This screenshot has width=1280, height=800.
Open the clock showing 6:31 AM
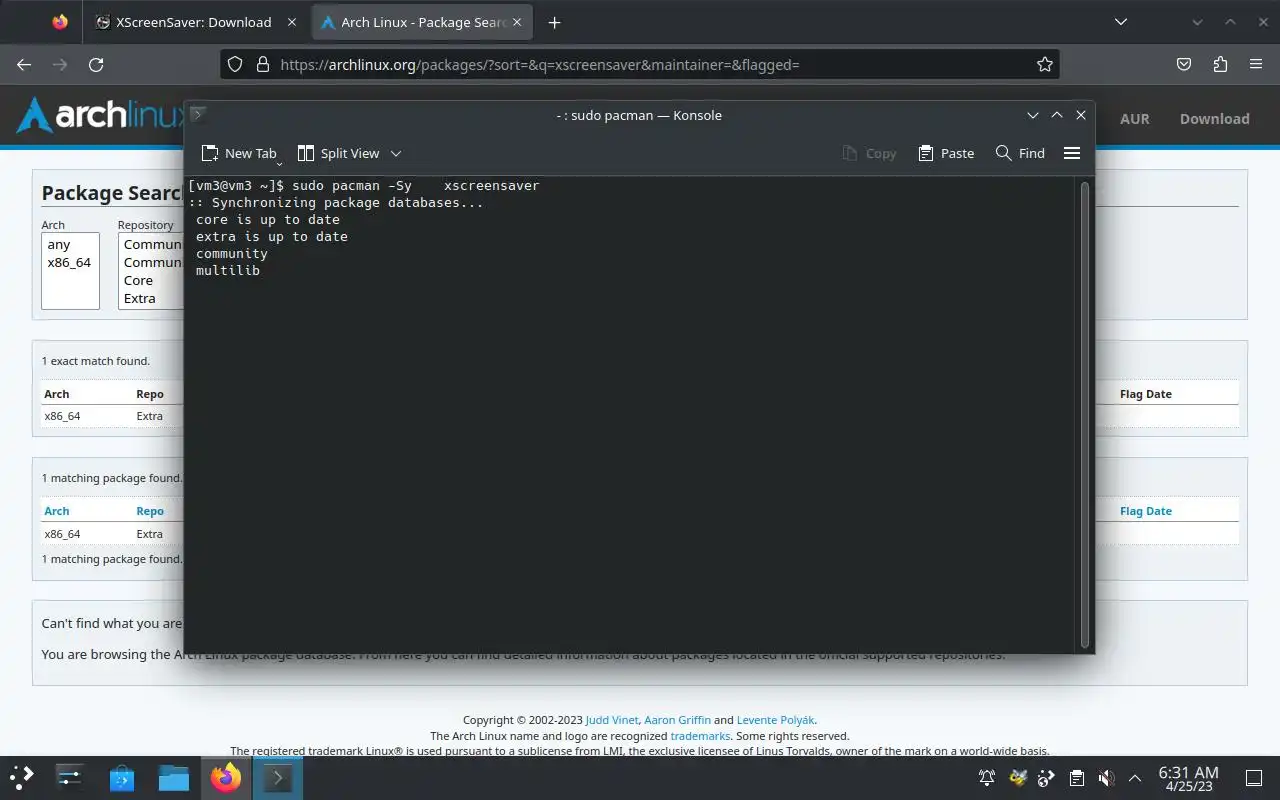(1189, 778)
